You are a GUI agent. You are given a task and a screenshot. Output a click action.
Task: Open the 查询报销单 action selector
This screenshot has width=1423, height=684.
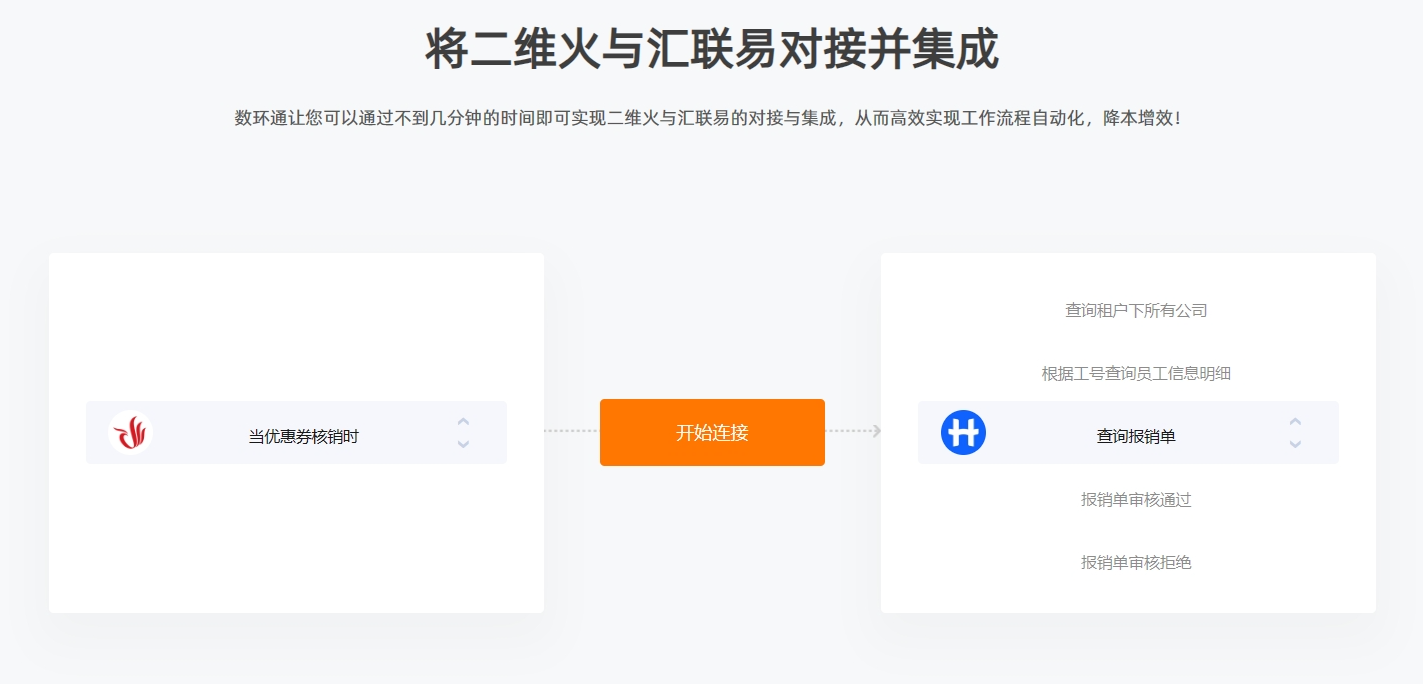coord(1128,433)
